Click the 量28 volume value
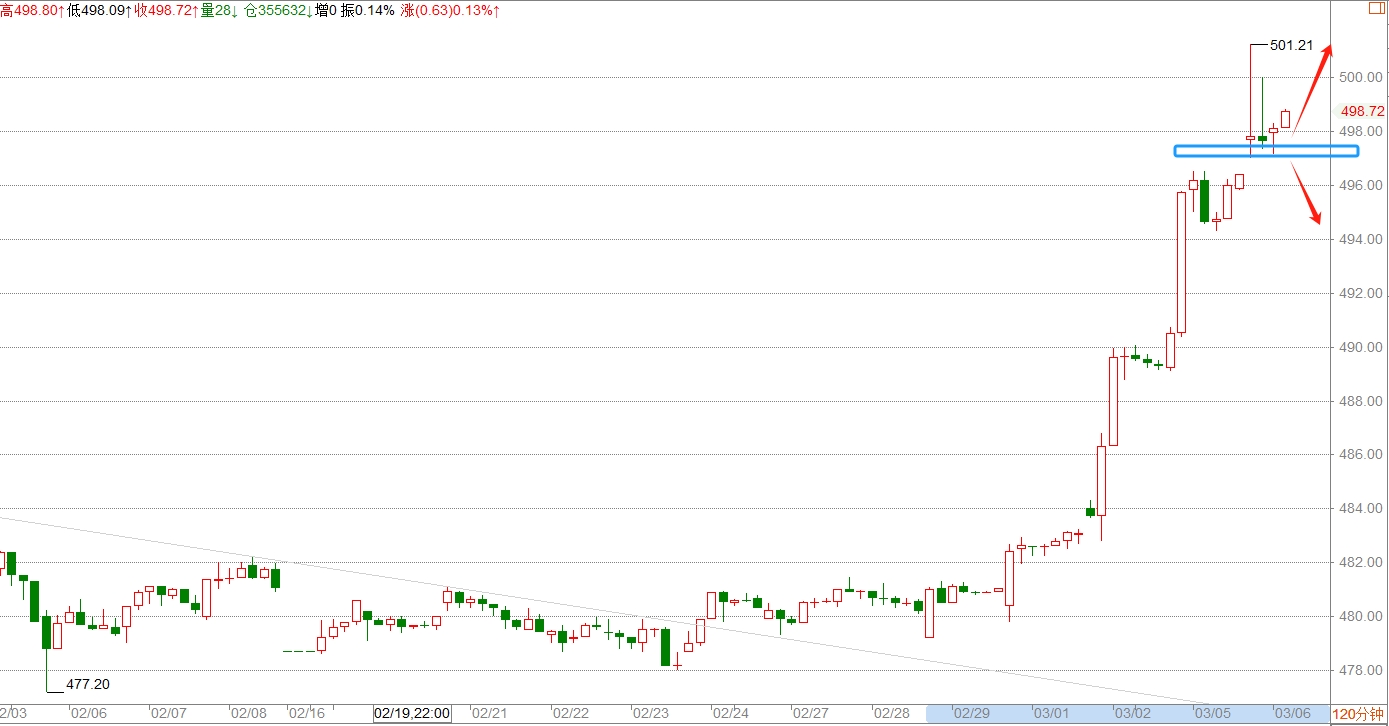The height and width of the screenshot is (726, 1389). (220, 10)
